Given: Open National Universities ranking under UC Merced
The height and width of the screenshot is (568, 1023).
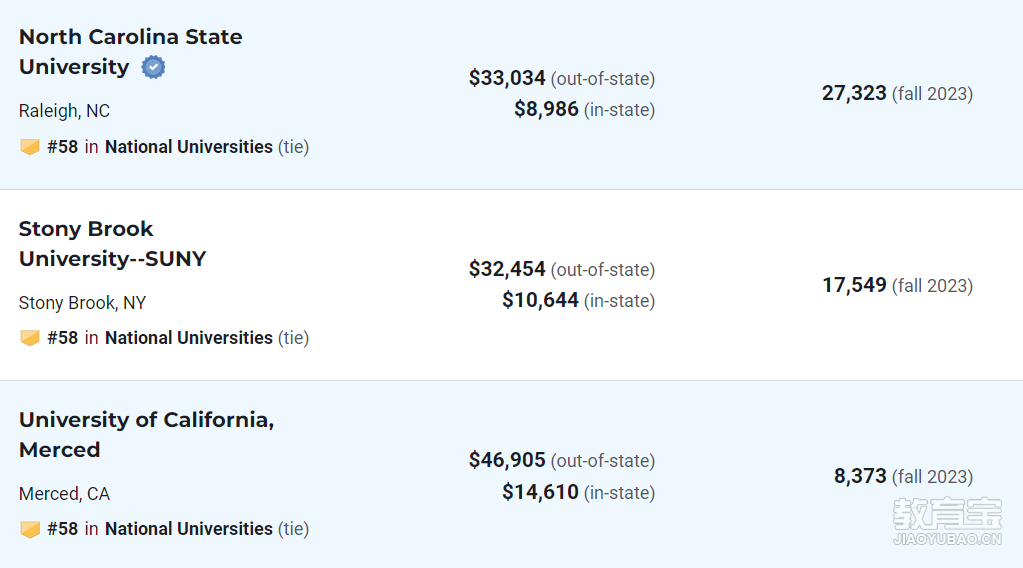Looking at the screenshot, I should [x=189, y=529].
